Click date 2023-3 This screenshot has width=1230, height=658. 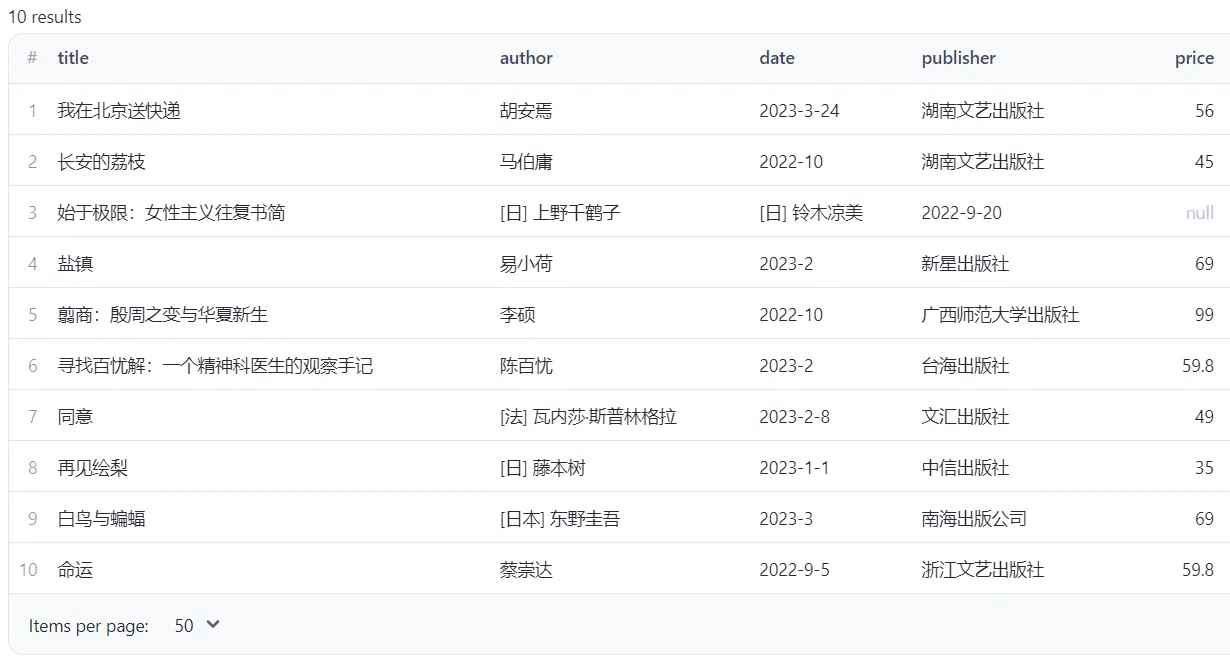tap(786, 518)
